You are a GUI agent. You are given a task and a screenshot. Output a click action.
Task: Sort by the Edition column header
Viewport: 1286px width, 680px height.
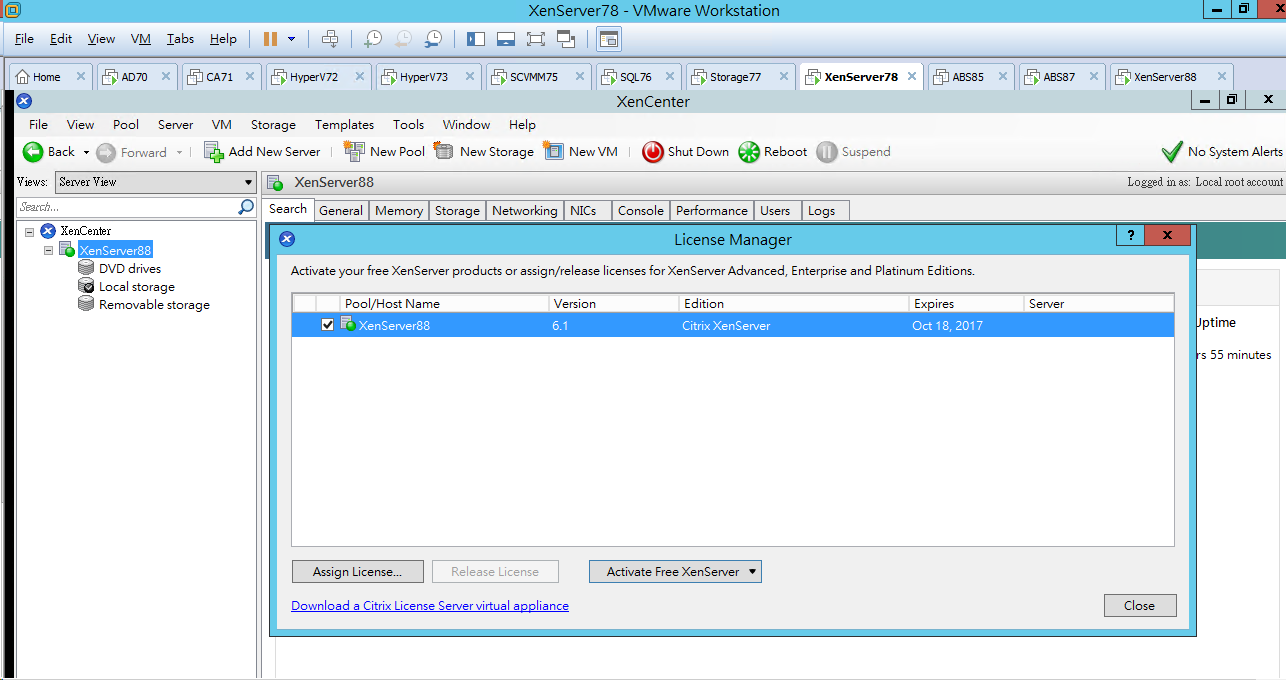[793, 304]
